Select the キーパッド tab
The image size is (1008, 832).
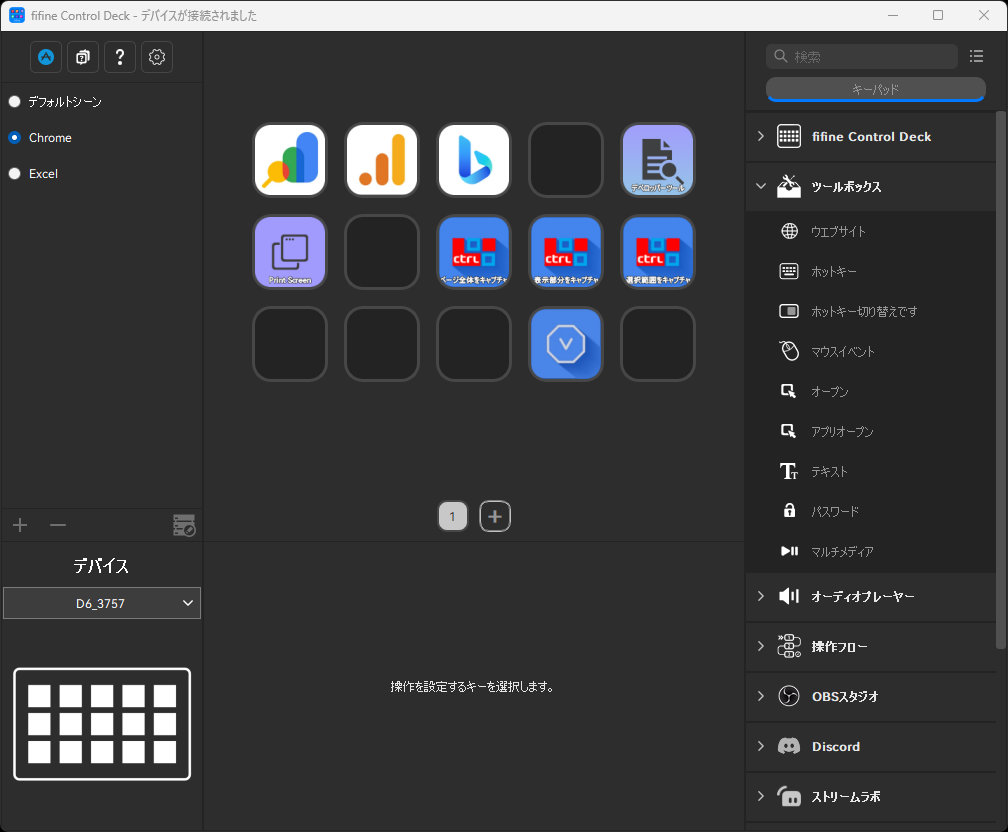[876, 89]
